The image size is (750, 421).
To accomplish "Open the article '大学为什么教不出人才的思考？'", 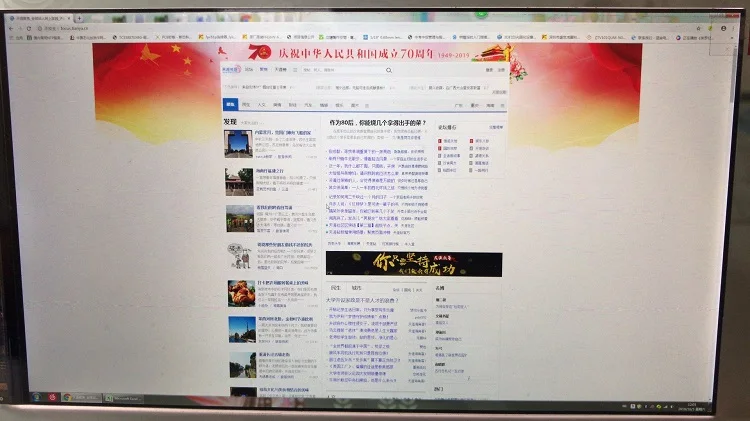I will [362, 300].
